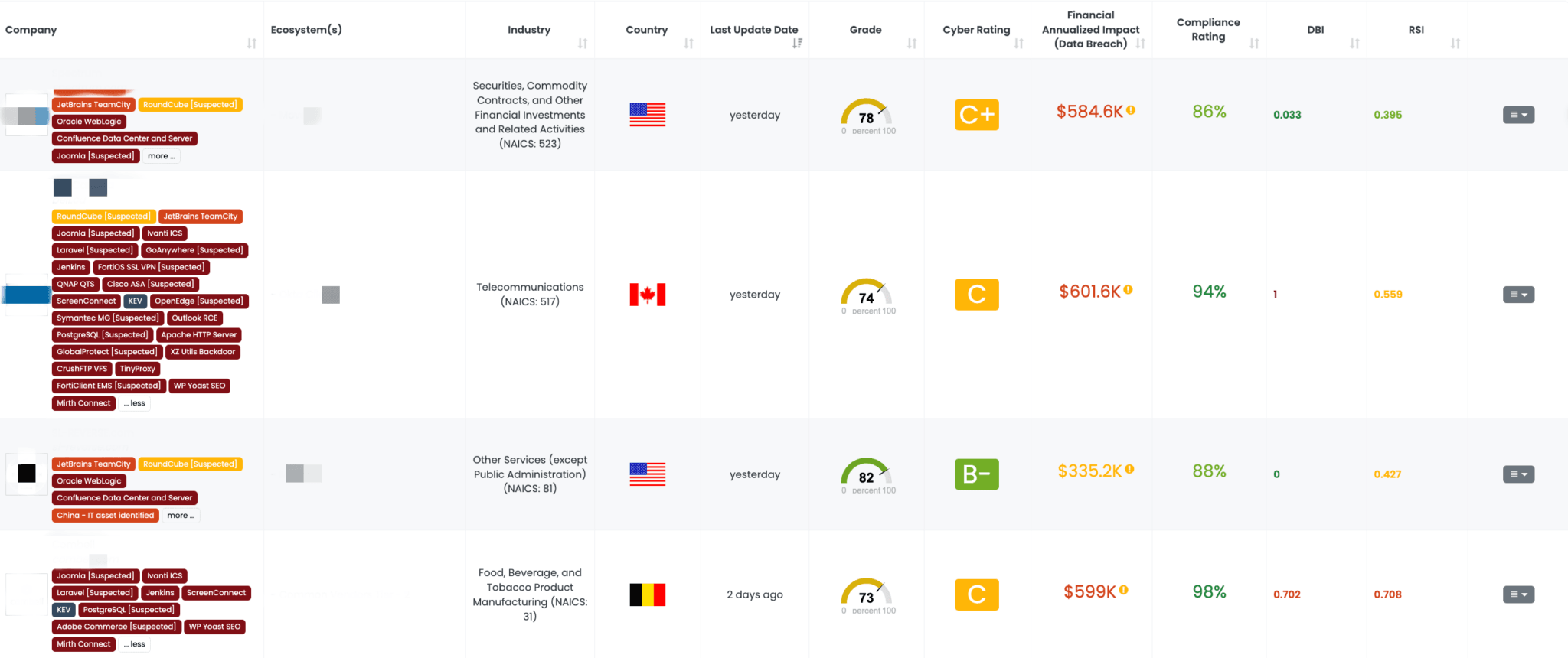Expand 'more ...' ecosystem tags in the first row
The height and width of the screenshot is (658, 1568).
click(160, 155)
